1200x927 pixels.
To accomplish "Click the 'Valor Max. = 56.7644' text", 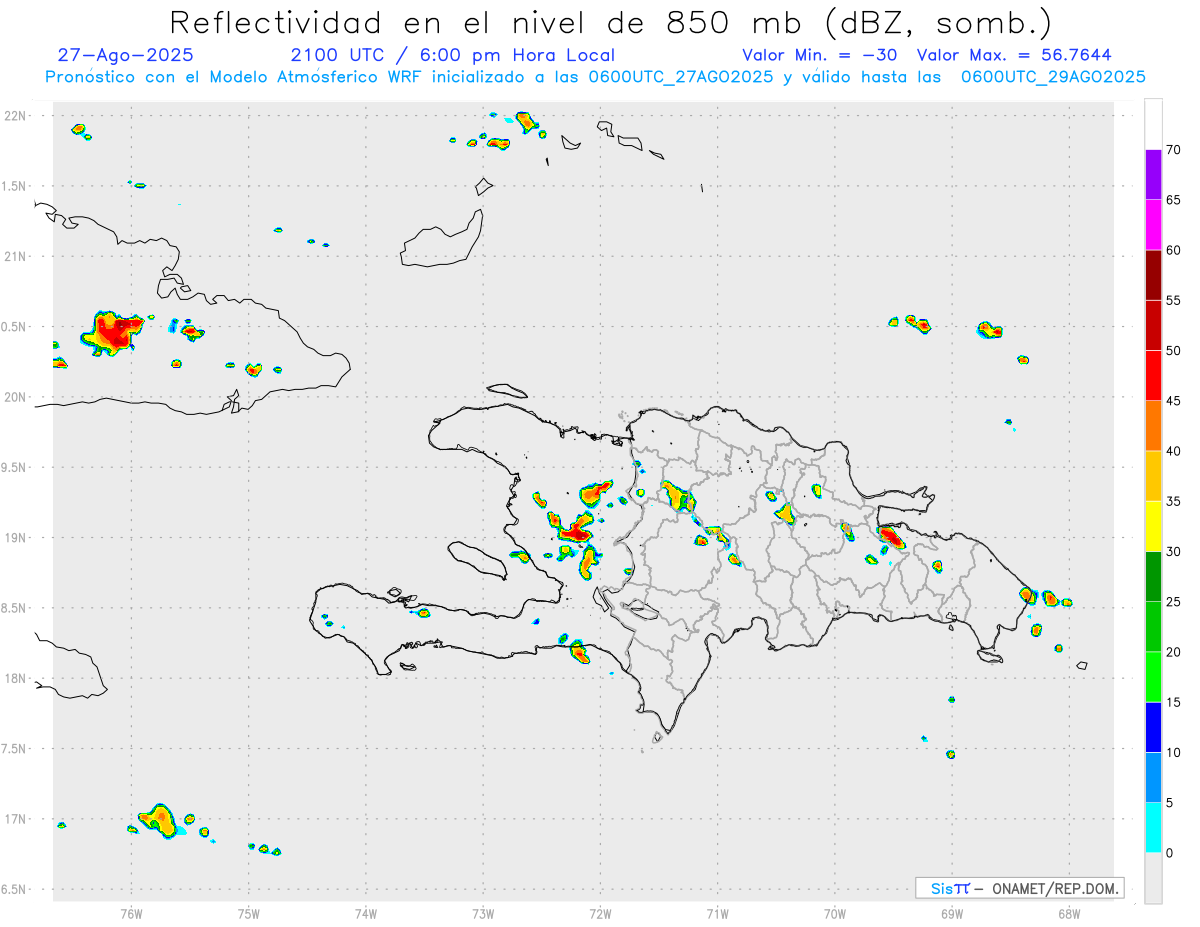I will coord(1014,55).
